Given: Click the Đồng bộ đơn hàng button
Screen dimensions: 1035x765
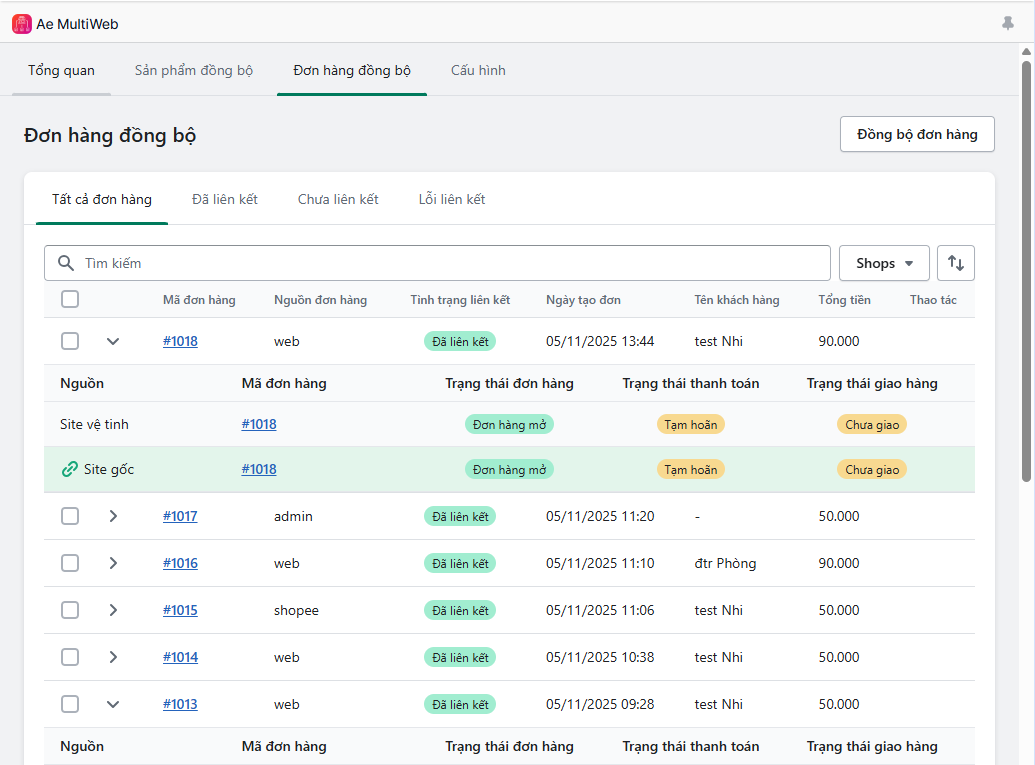Looking at the screenshot, I should tap(917, 134).
